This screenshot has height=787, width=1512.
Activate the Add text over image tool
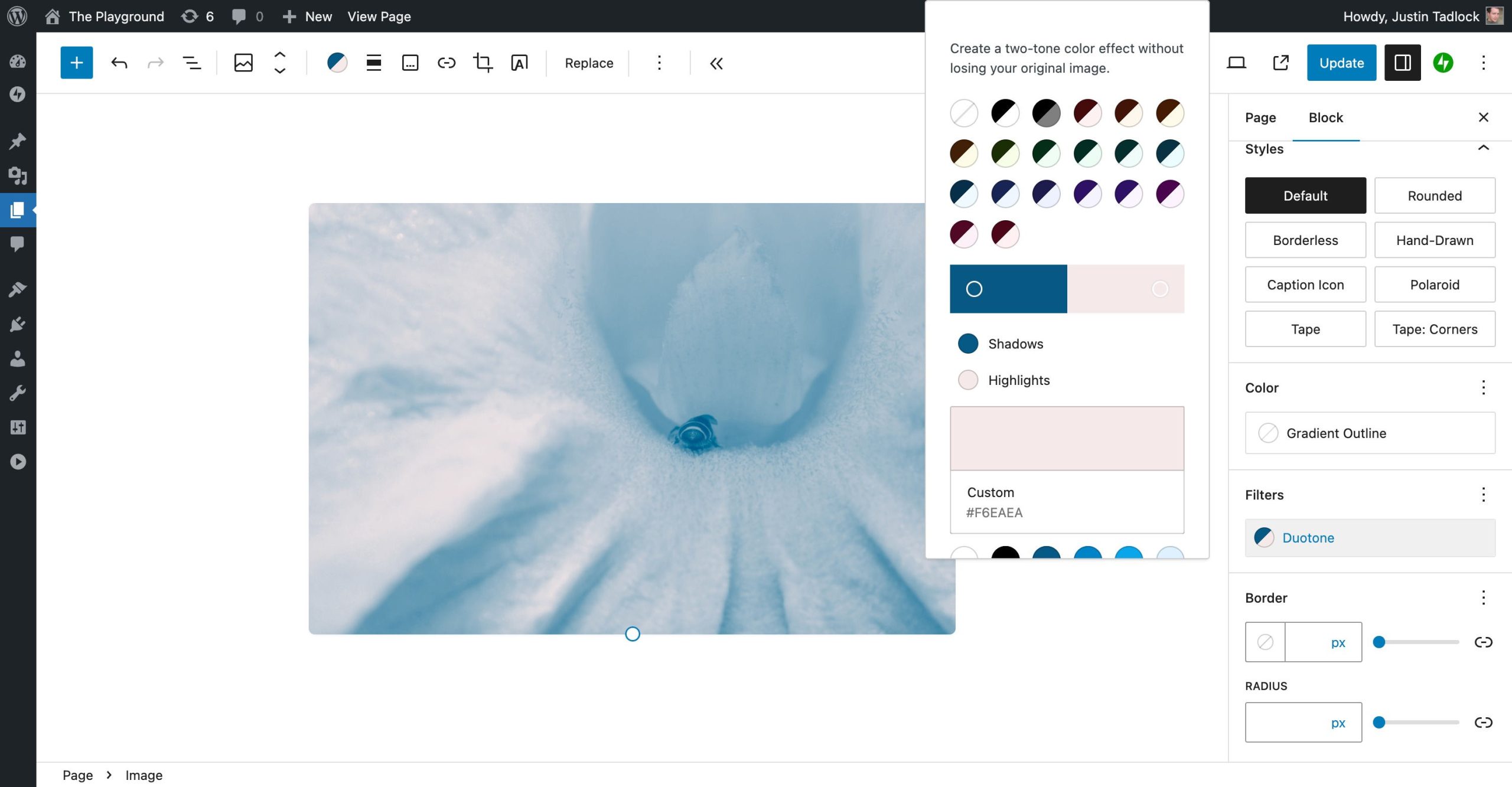[519, 63]
